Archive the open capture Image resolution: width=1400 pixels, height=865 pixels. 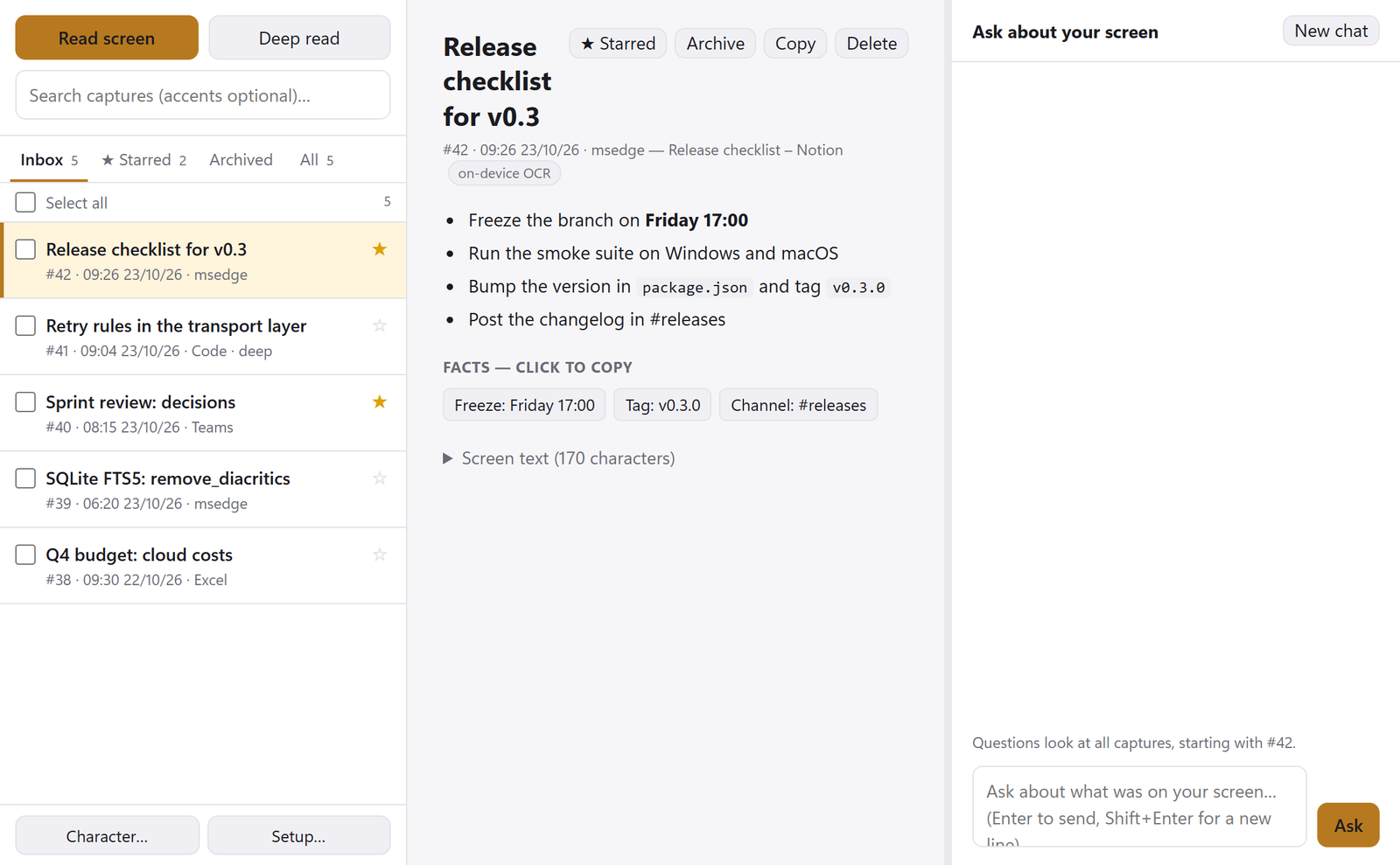pyautogui.click(x=716, y=44)
